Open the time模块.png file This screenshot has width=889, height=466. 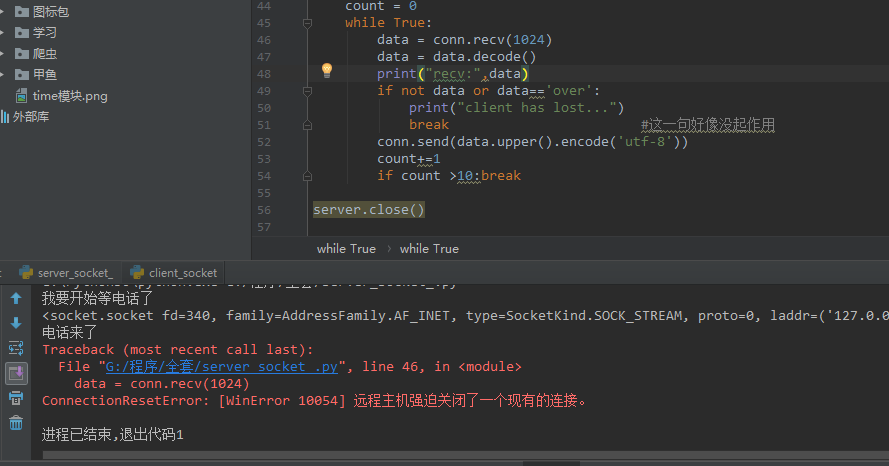tap(69, 96)
